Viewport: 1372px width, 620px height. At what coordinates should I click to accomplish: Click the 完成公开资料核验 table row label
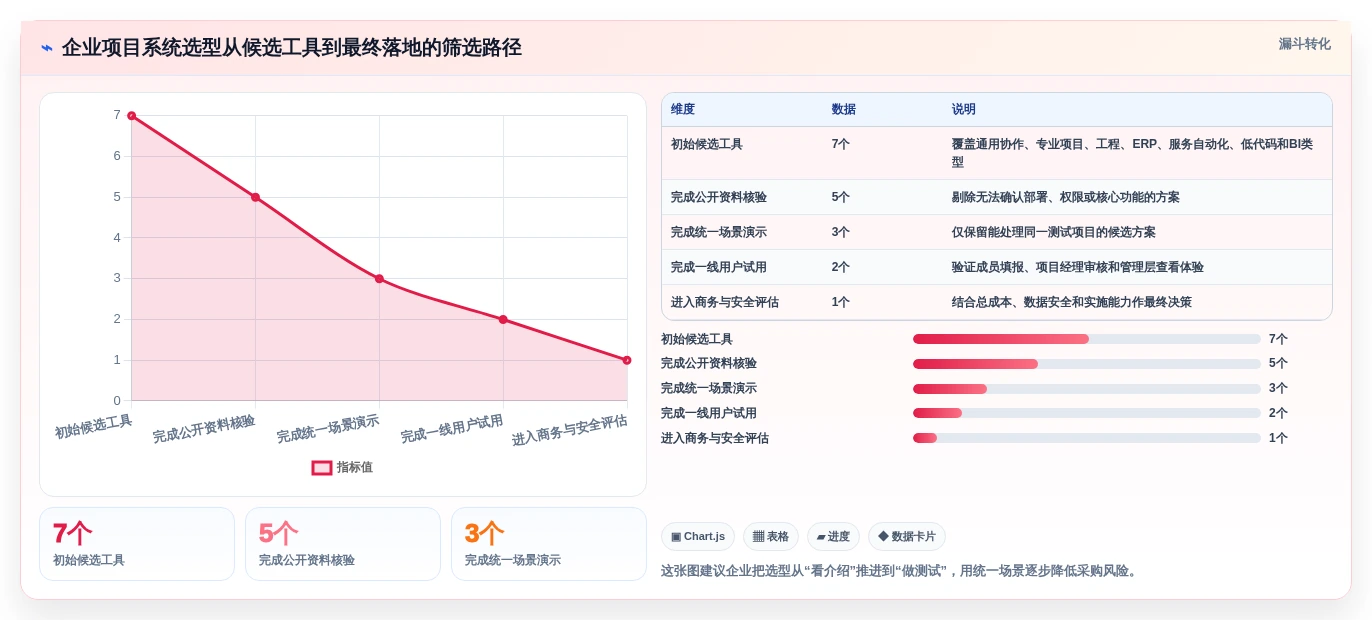point(719,197)
